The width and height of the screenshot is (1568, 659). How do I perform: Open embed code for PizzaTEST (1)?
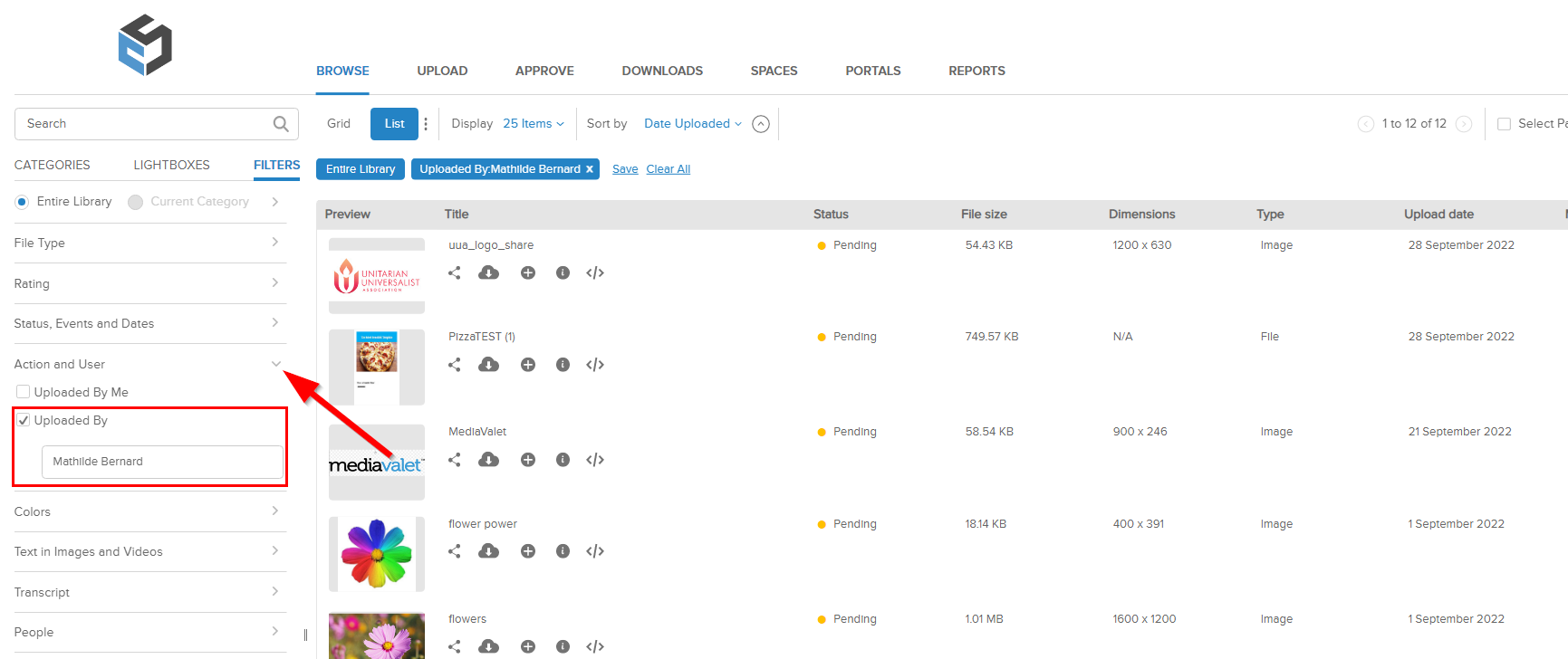coord(595,365)
